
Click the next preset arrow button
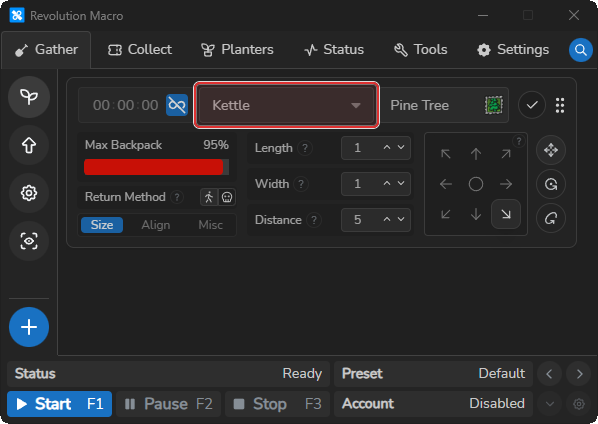(x=579, y=374)
